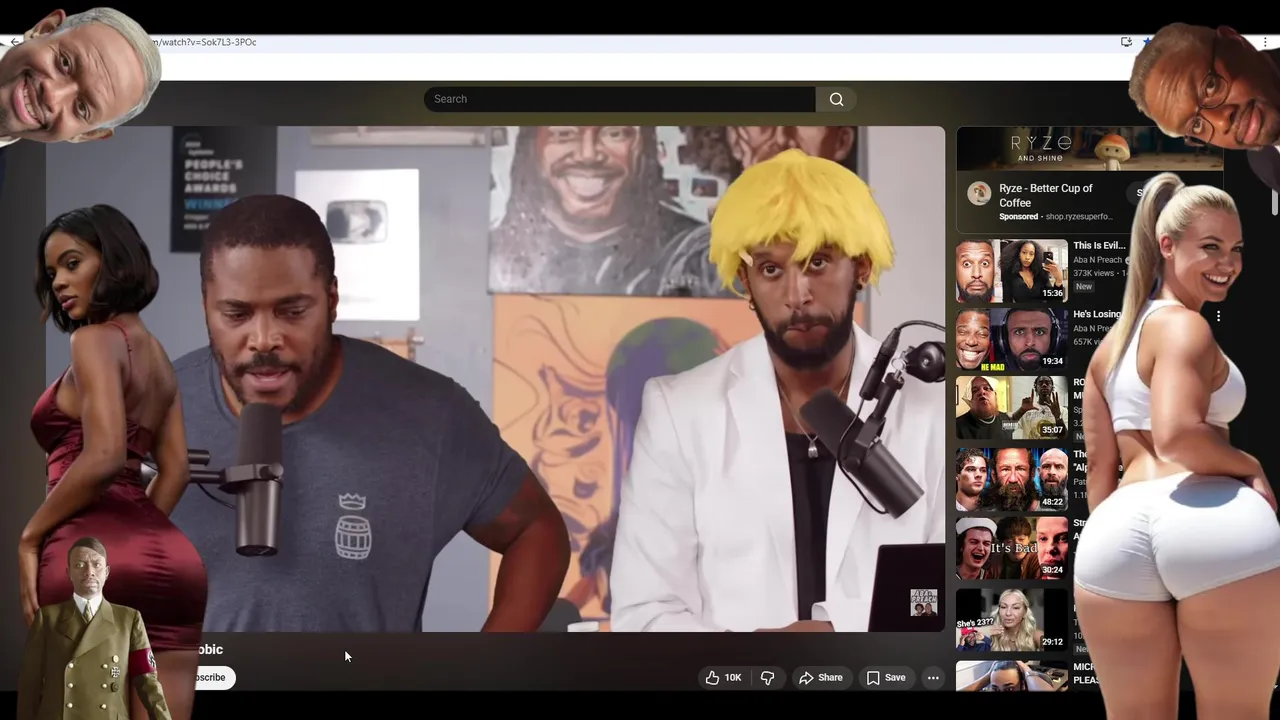Click the main video player to pause
This screenshot has height=720, width=1280.
[495, 379]
